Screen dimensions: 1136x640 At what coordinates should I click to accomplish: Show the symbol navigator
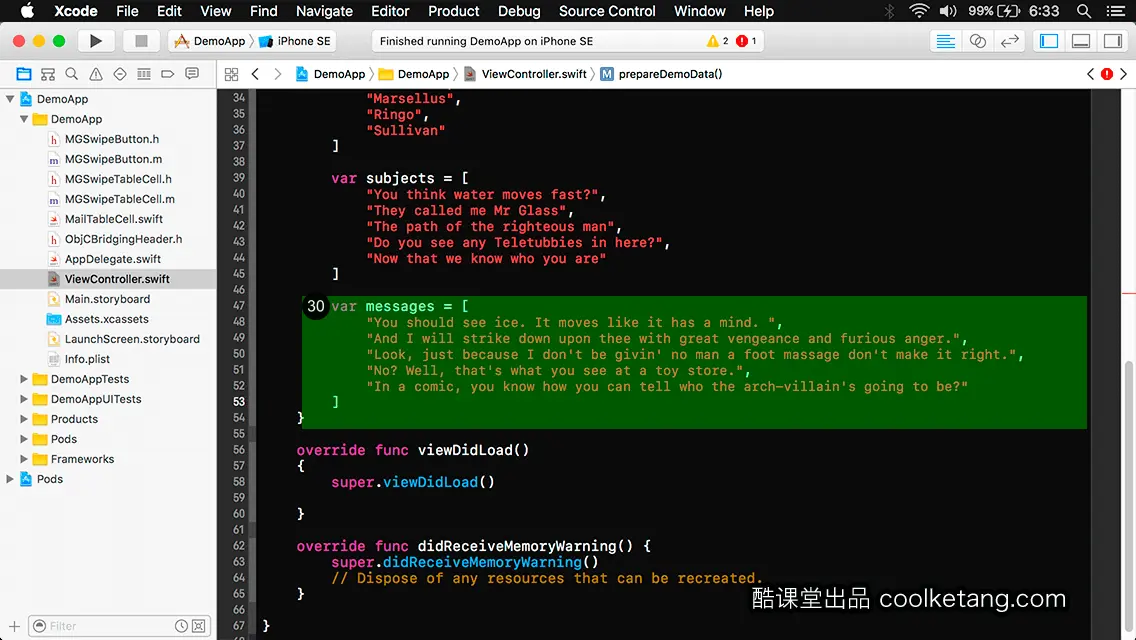coord(48,74)
